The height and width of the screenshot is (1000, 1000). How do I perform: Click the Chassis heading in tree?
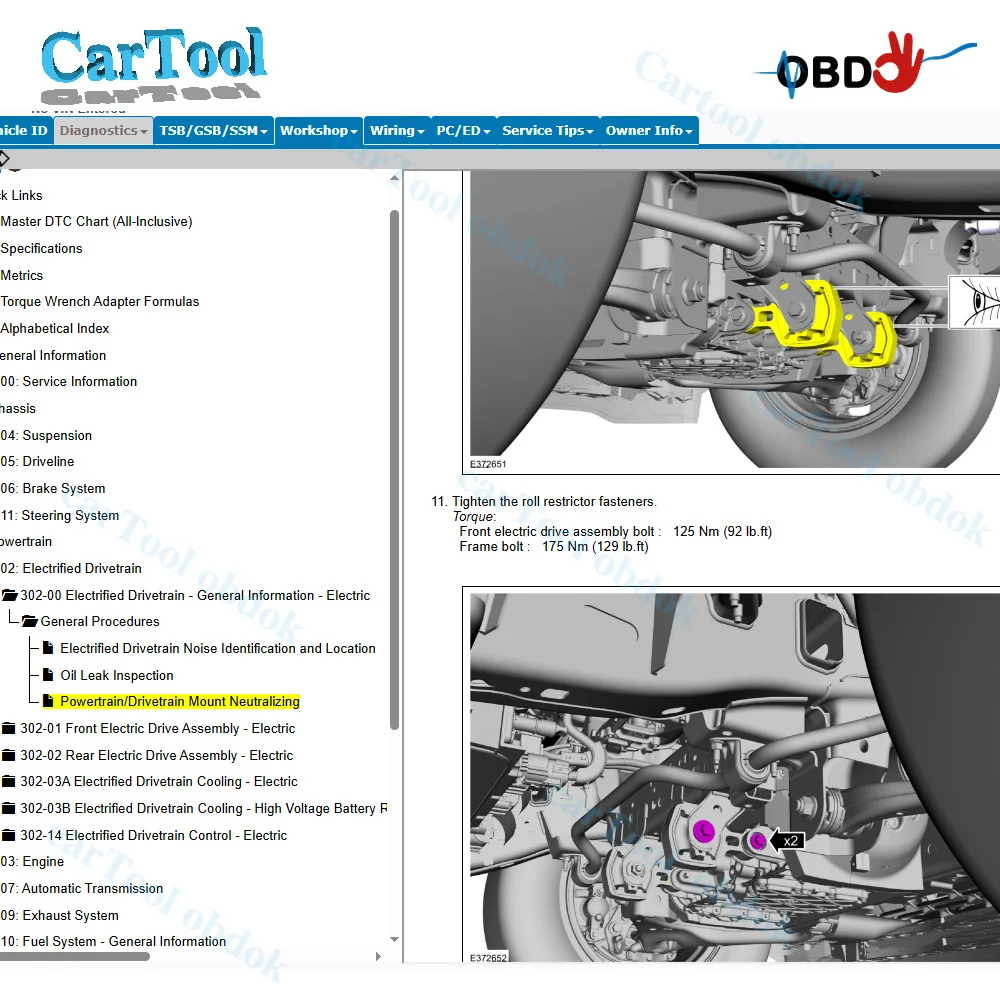point(18,408)
